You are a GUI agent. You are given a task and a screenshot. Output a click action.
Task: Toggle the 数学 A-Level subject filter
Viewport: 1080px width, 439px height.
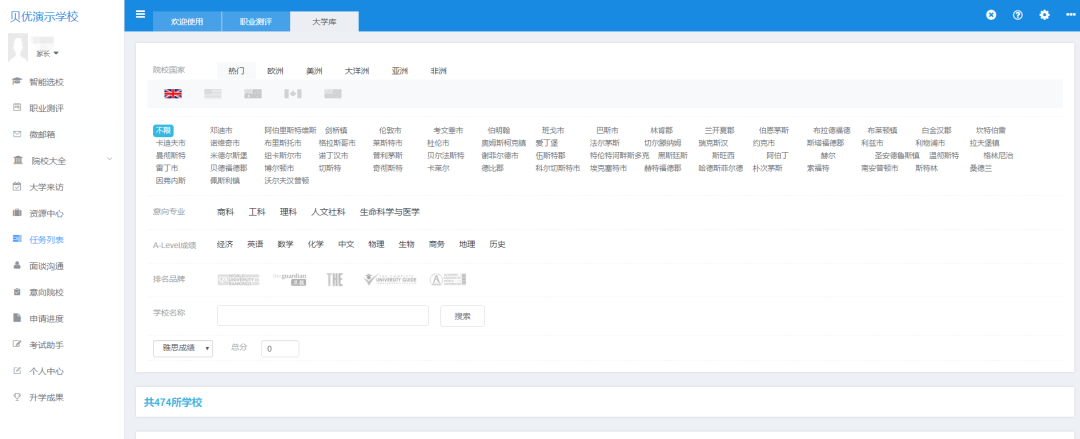(285, 244)
